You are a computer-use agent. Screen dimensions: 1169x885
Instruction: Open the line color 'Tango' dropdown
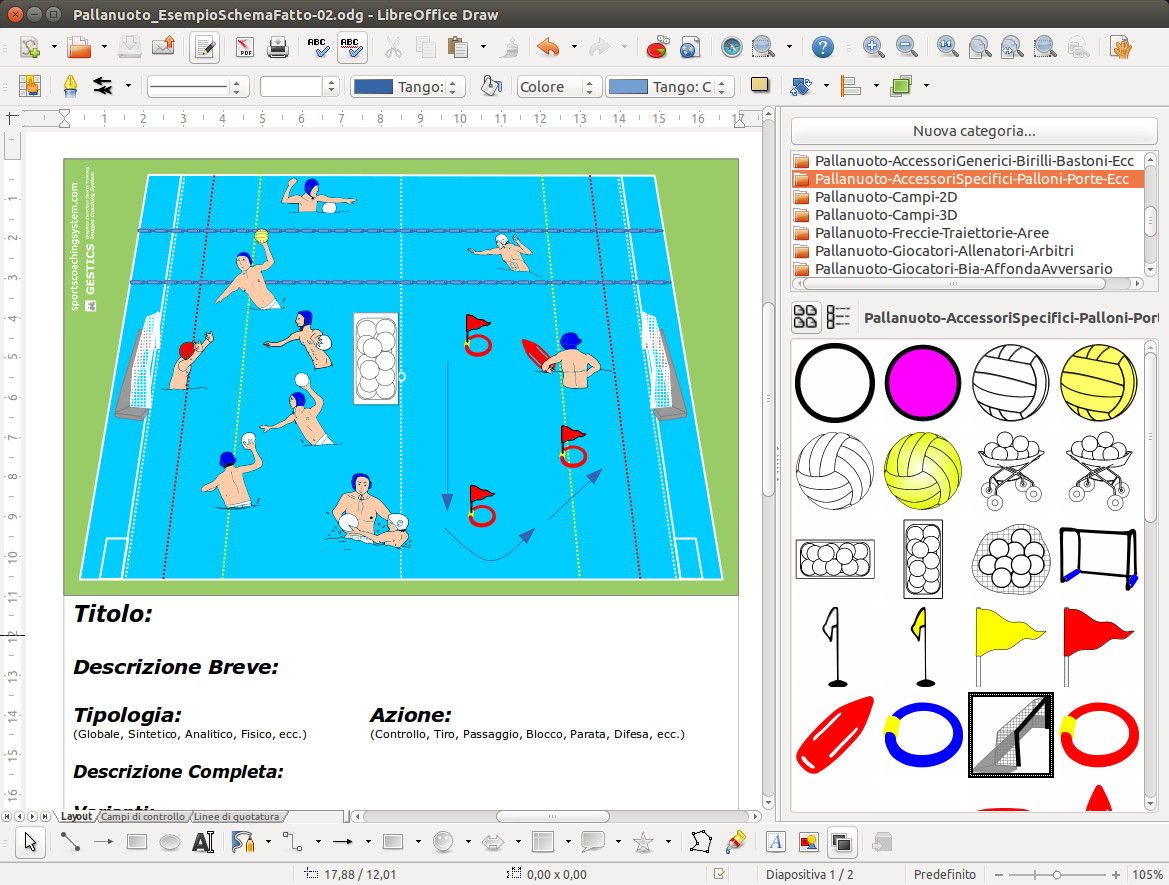click(x=408, y=87)
